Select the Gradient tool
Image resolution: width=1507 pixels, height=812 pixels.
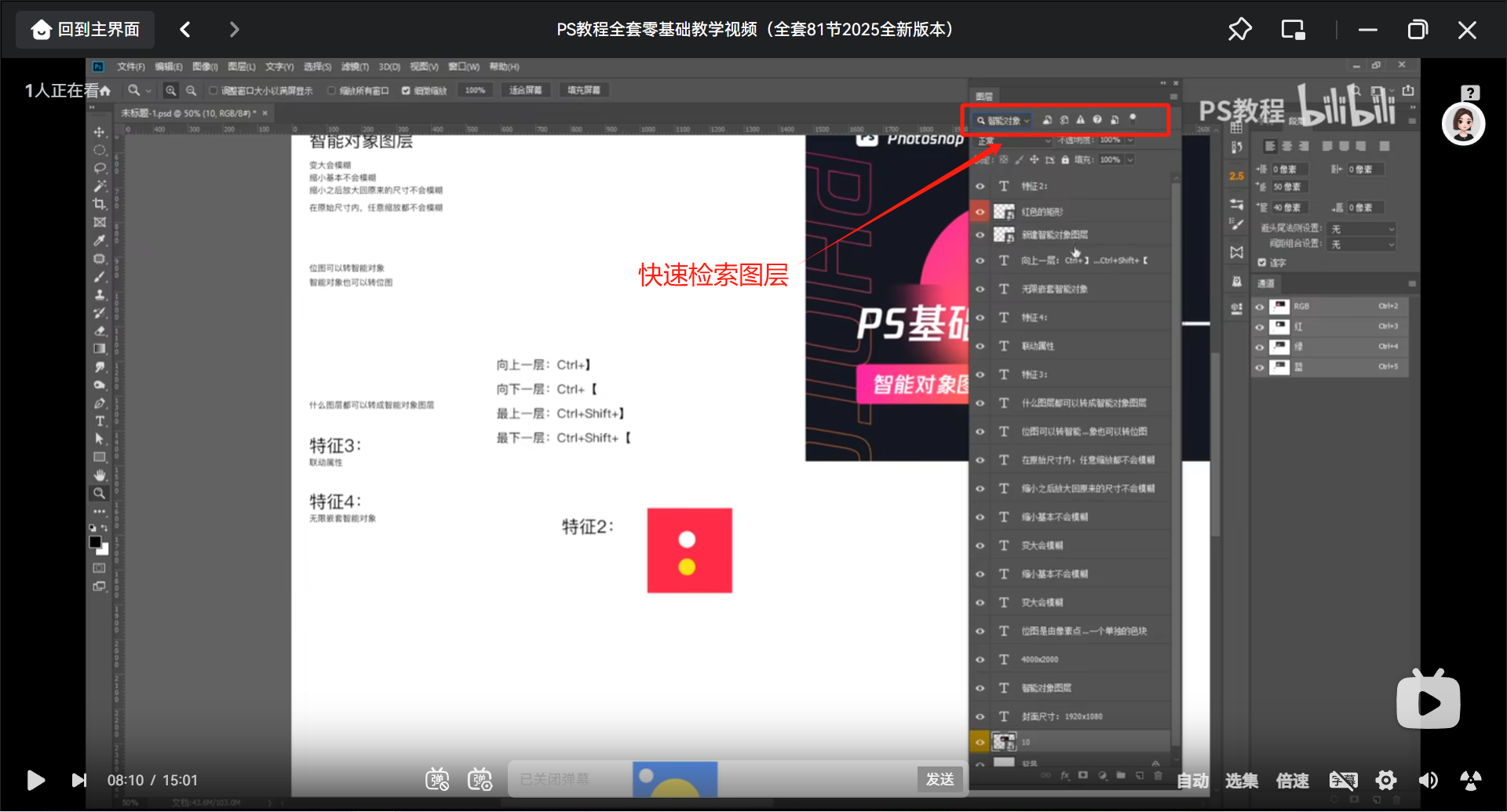[100, 348]
